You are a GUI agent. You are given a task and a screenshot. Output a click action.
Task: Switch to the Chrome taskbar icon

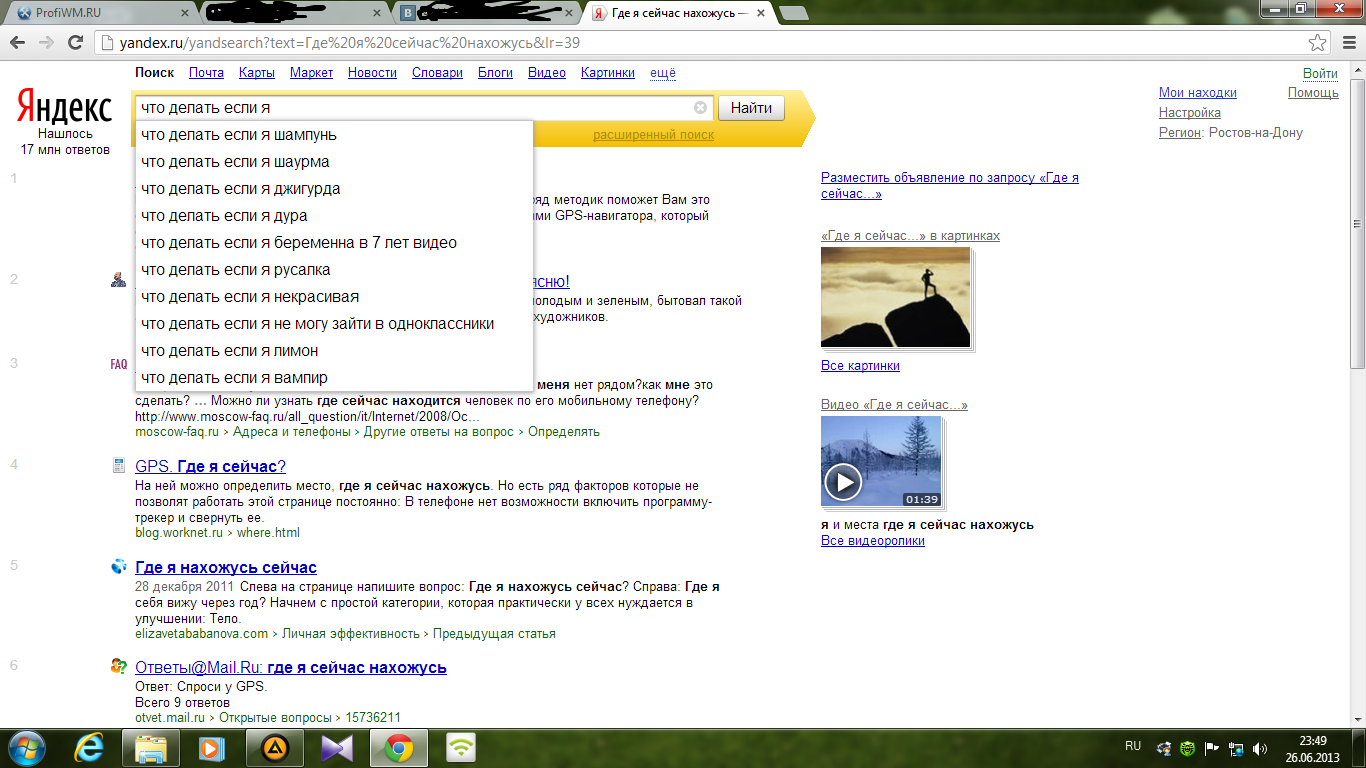click(398, 747)
